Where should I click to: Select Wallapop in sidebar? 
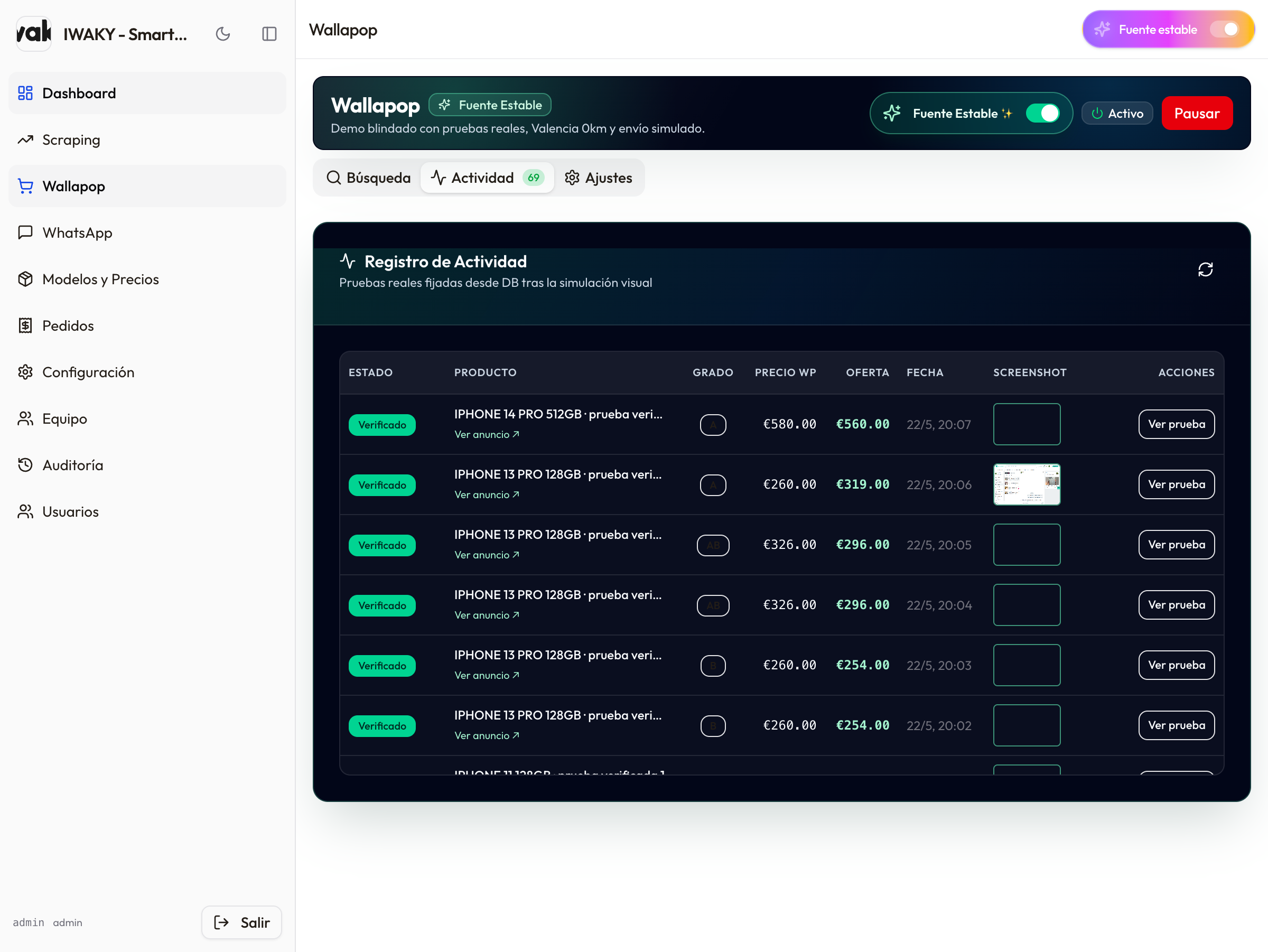pyautogui.click(x=147, y=186)
